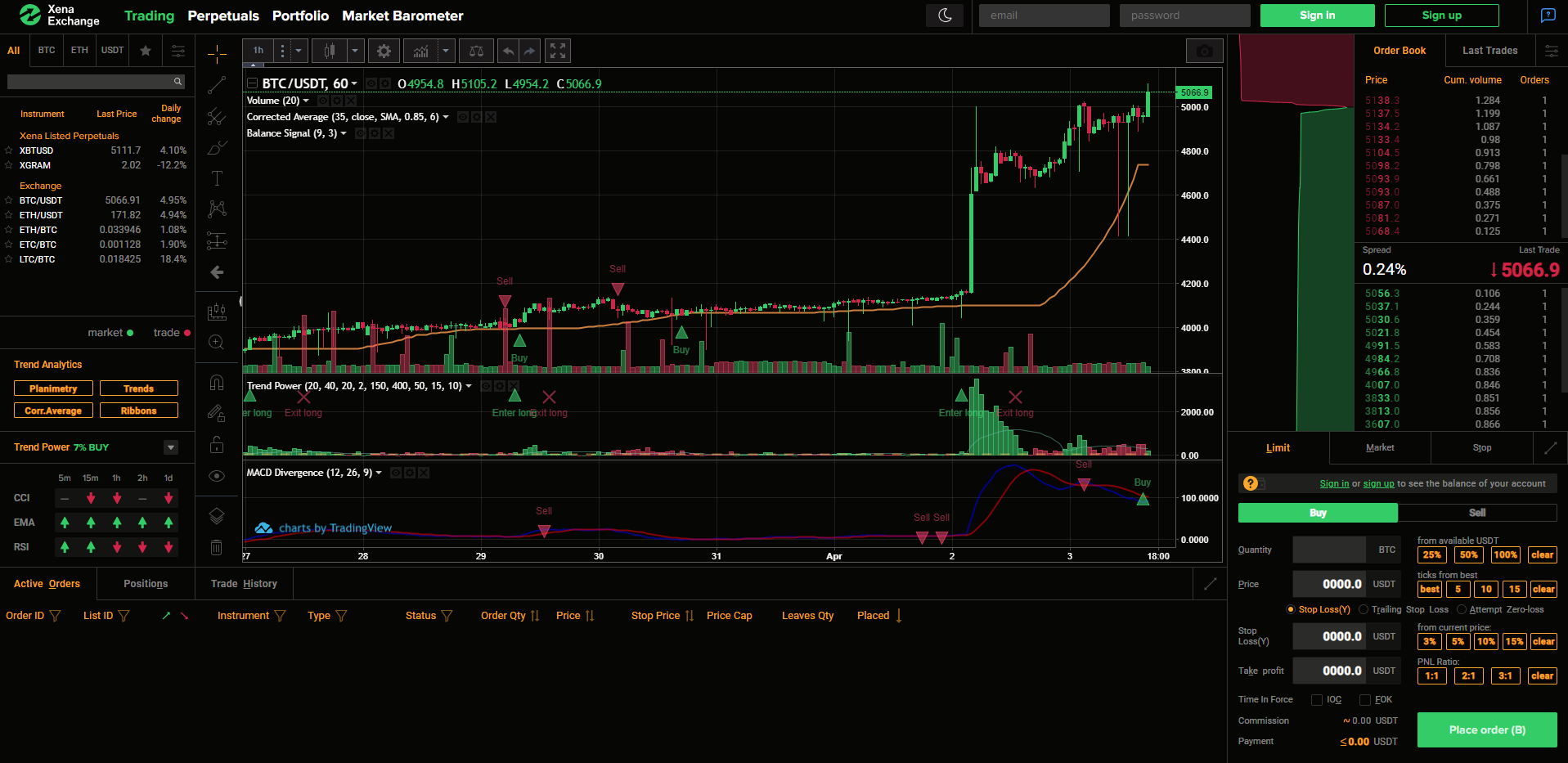Take a chart snapshot with camera

click(x=1204, y=52)
